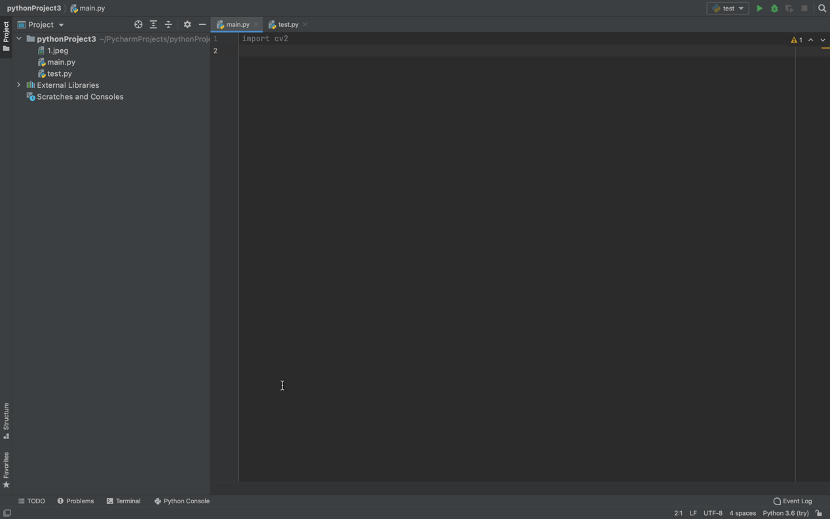The width and height of the screenshot is (830, 520).
Task: Run the test configuration with green play button
Action: point(759,8)
